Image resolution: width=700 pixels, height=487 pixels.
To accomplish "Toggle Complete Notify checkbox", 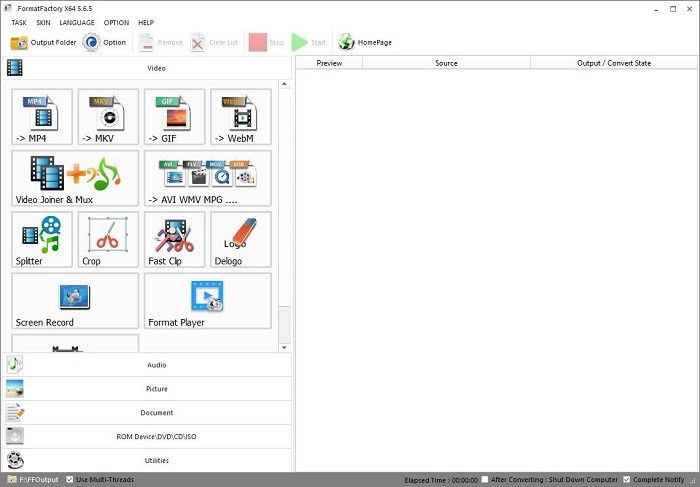I will tap(626, 479).
